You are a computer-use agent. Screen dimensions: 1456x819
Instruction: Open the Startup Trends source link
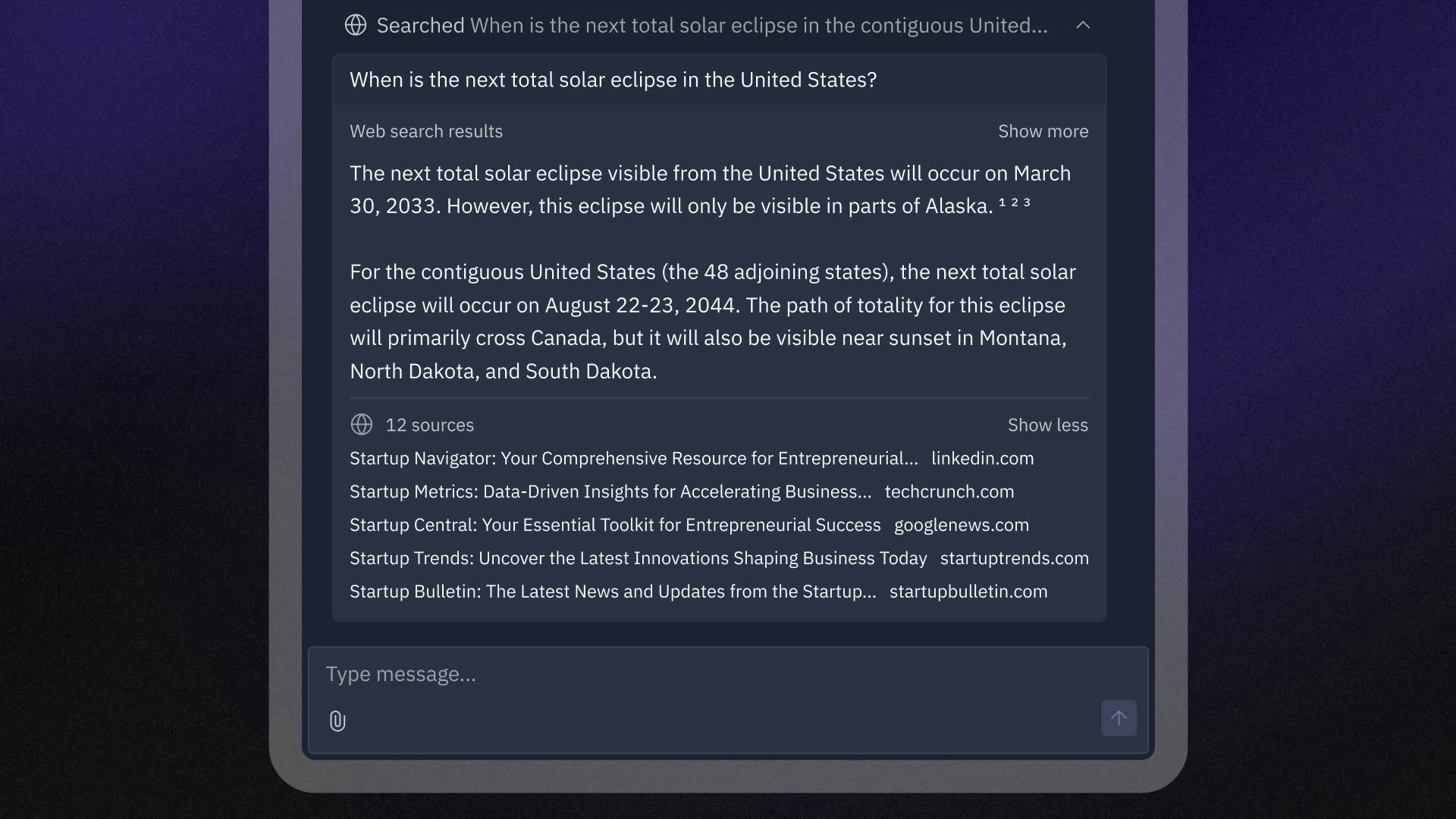639,558
